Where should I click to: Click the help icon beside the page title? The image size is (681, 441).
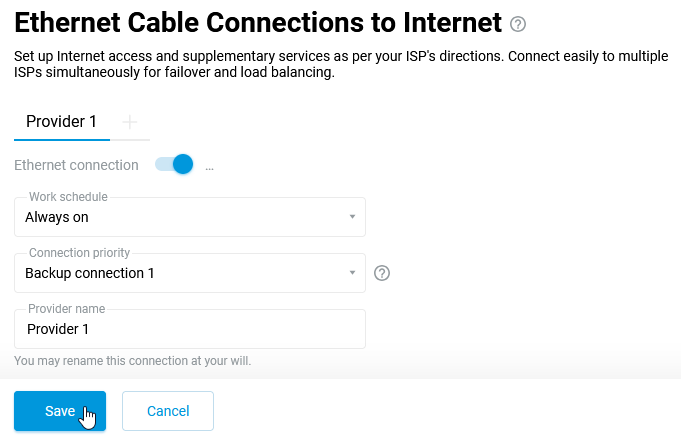(x=517, y=24)
